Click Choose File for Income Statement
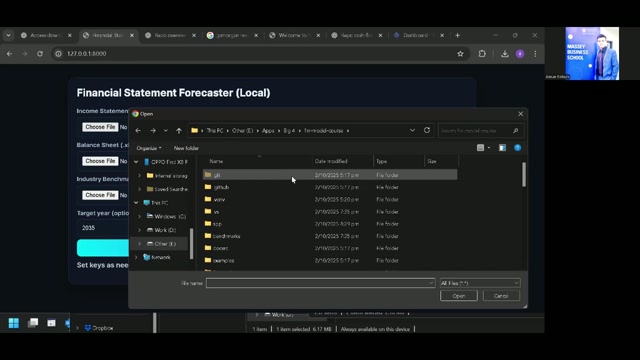Screen dimensions: 640x360 (x=100, y=127)
